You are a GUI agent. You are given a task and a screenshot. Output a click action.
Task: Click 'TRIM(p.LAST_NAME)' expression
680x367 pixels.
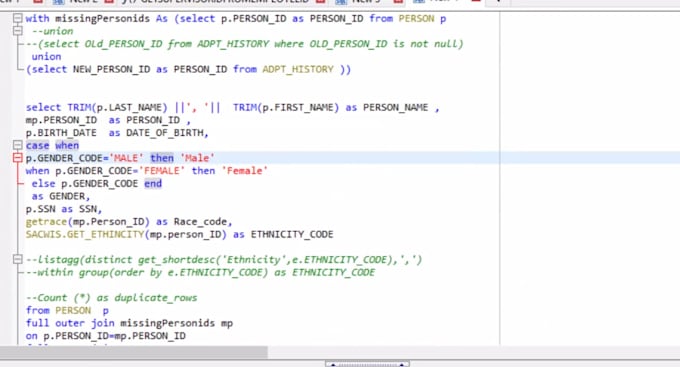coord(117,107)
